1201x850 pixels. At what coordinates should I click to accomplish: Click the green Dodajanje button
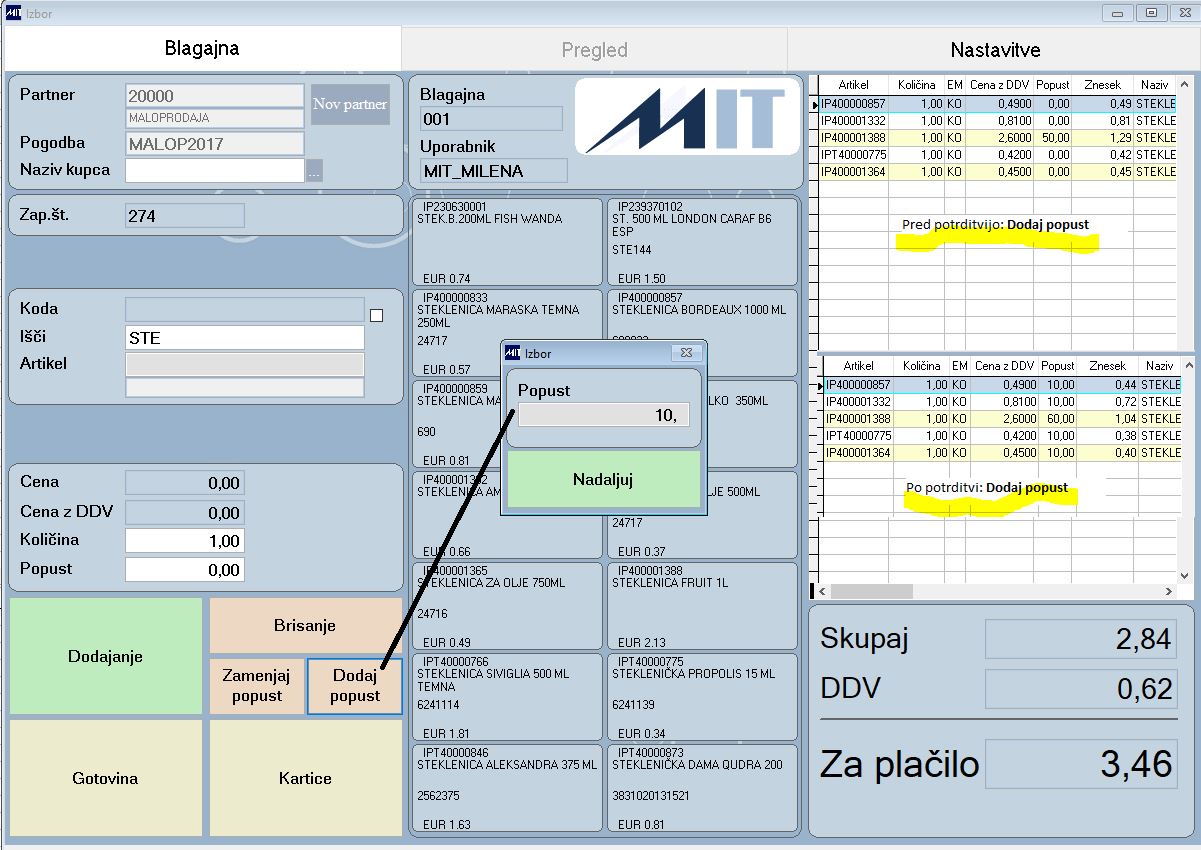pos(105,656)
